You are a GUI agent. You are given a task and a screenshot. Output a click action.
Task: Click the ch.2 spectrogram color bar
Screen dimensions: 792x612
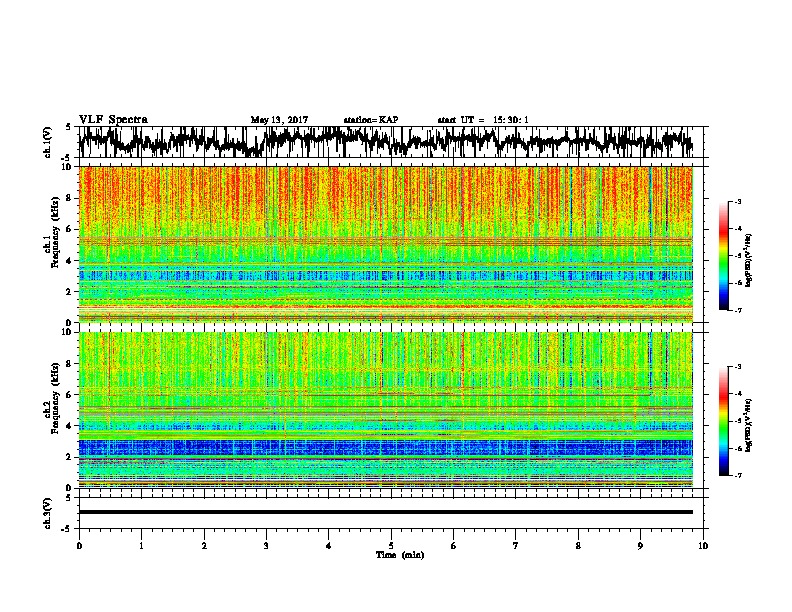pos(724,421)
